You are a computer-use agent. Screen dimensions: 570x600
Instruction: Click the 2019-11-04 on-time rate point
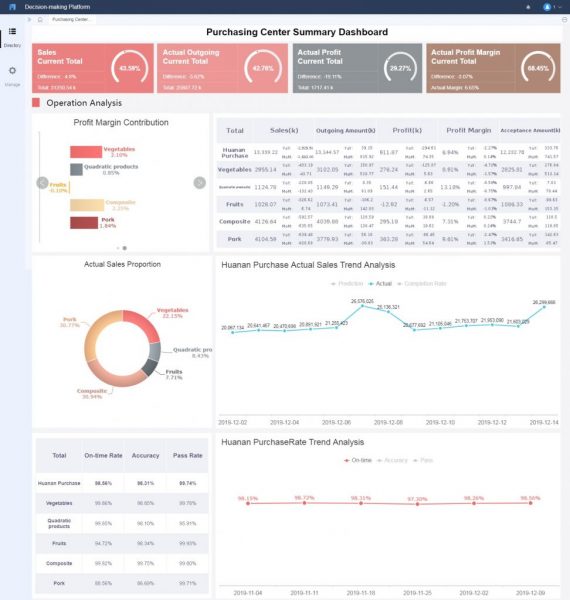coord(248,504)
